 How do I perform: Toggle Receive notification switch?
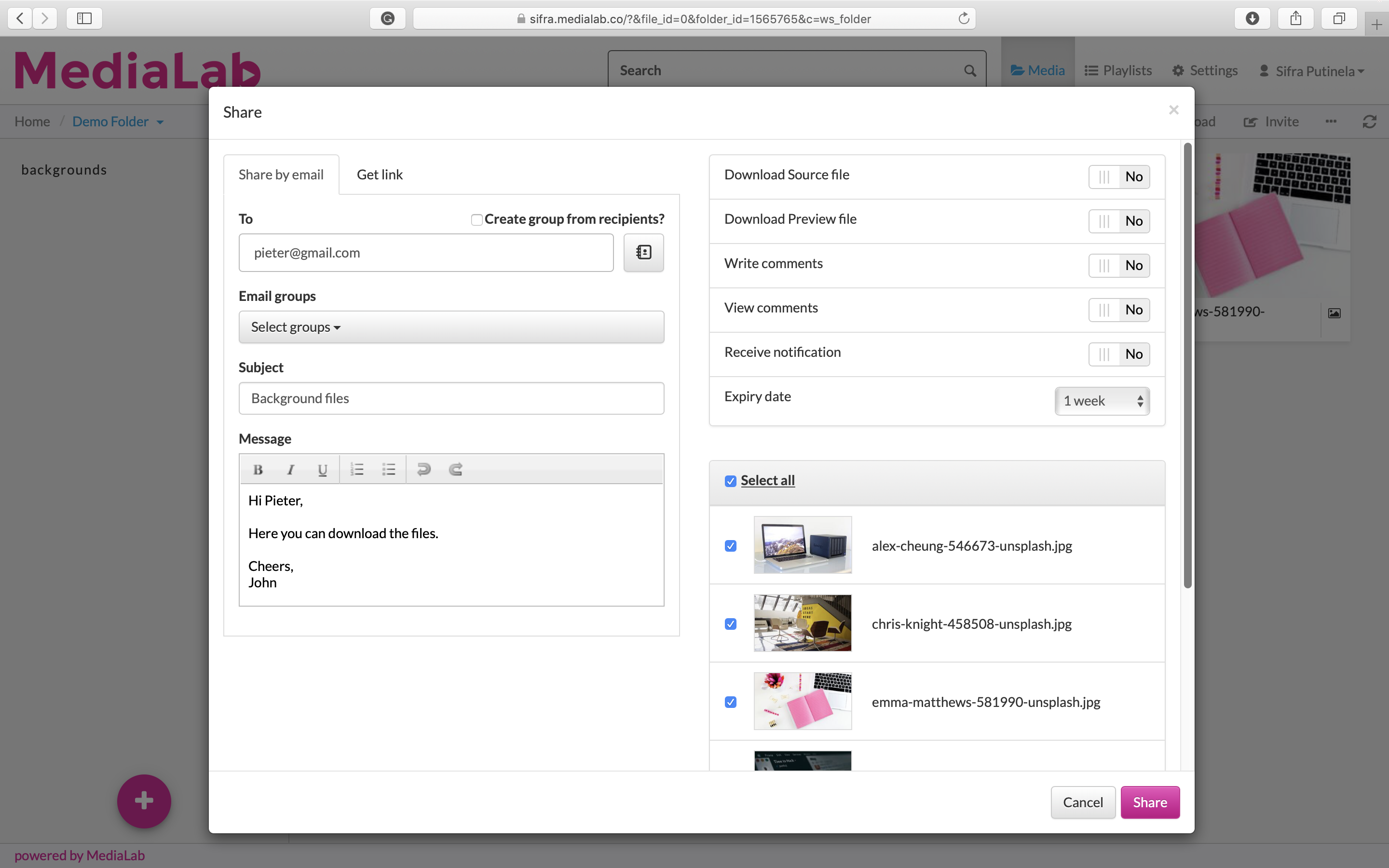1118,354
